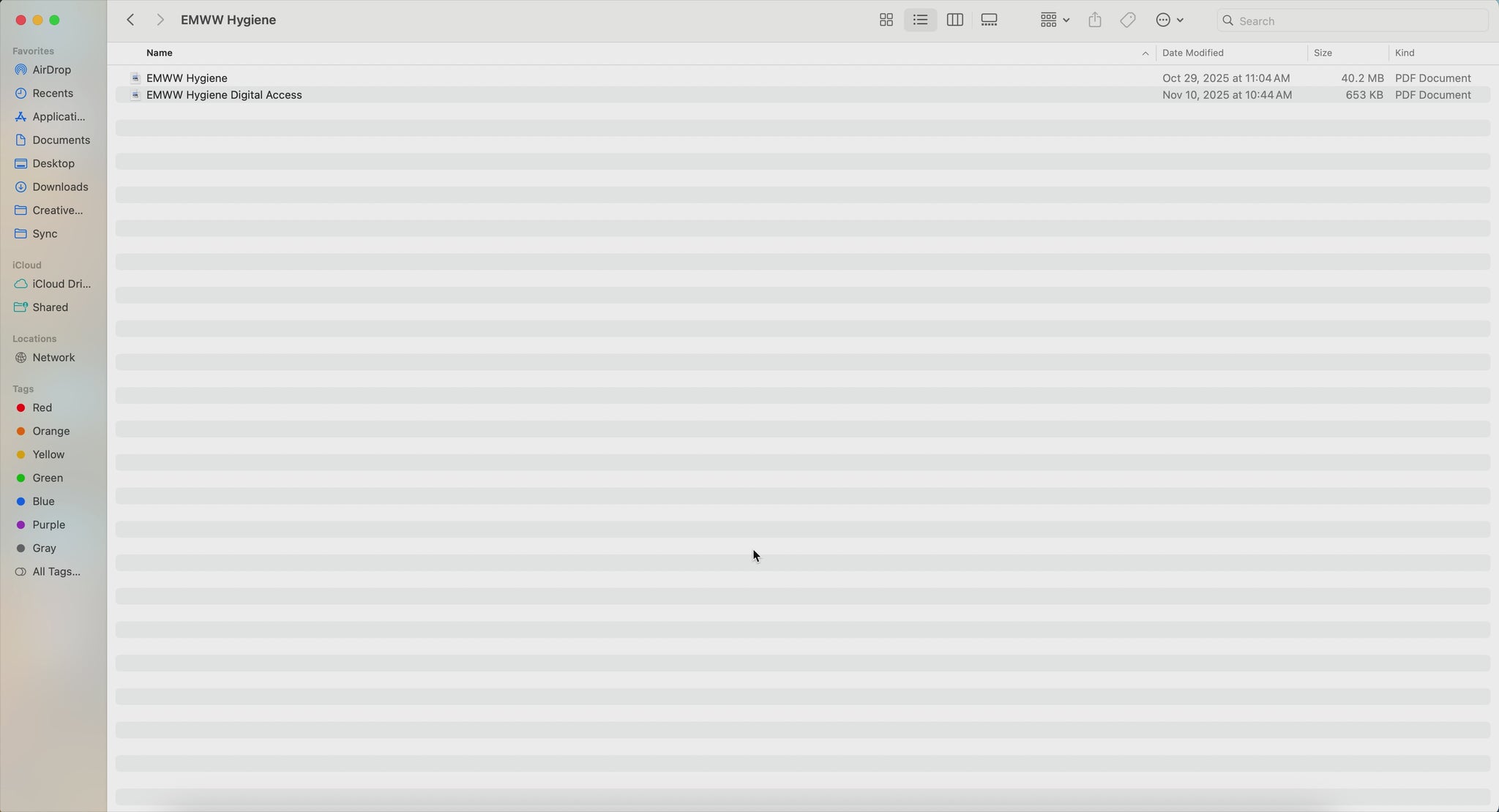Click the Share toolbar icon

click(1094, 20)
